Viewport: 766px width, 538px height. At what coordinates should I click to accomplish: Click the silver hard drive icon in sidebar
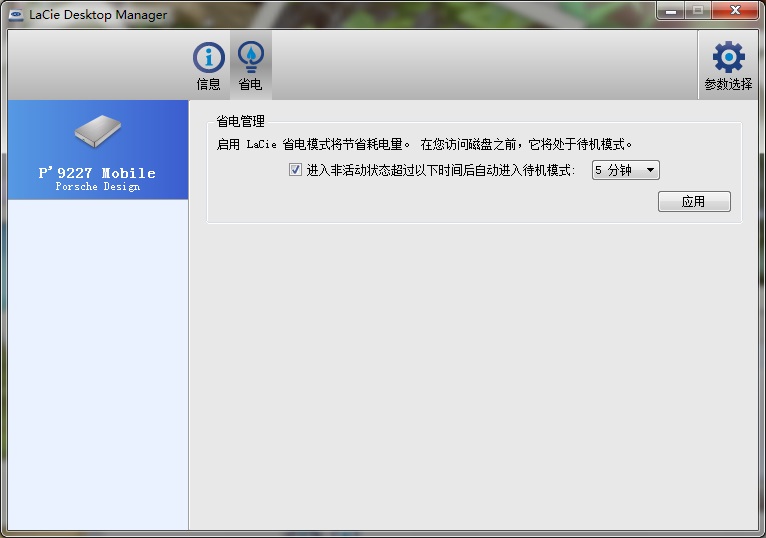(x=98, y=133)
